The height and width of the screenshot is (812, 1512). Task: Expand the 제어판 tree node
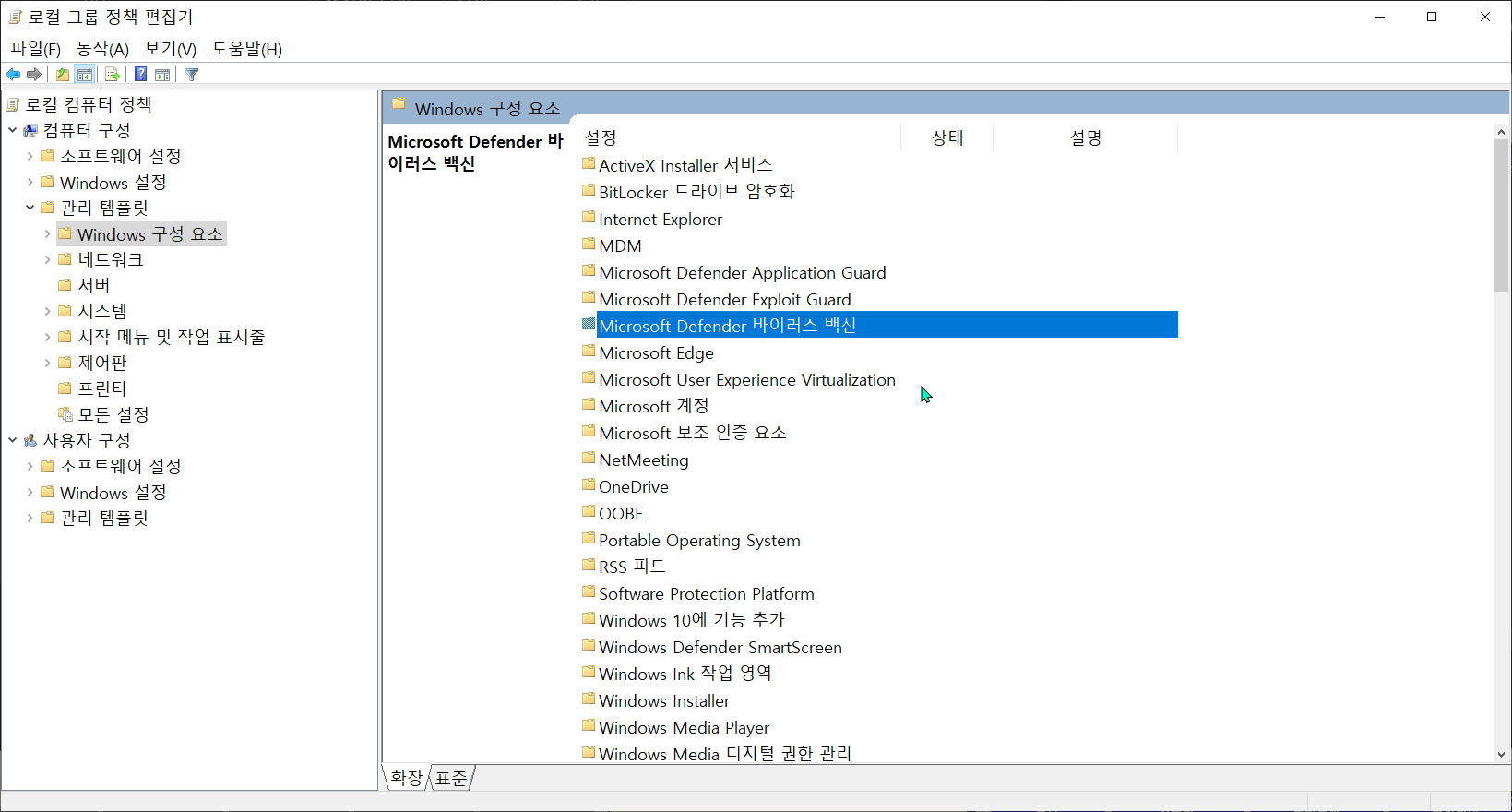47,363
